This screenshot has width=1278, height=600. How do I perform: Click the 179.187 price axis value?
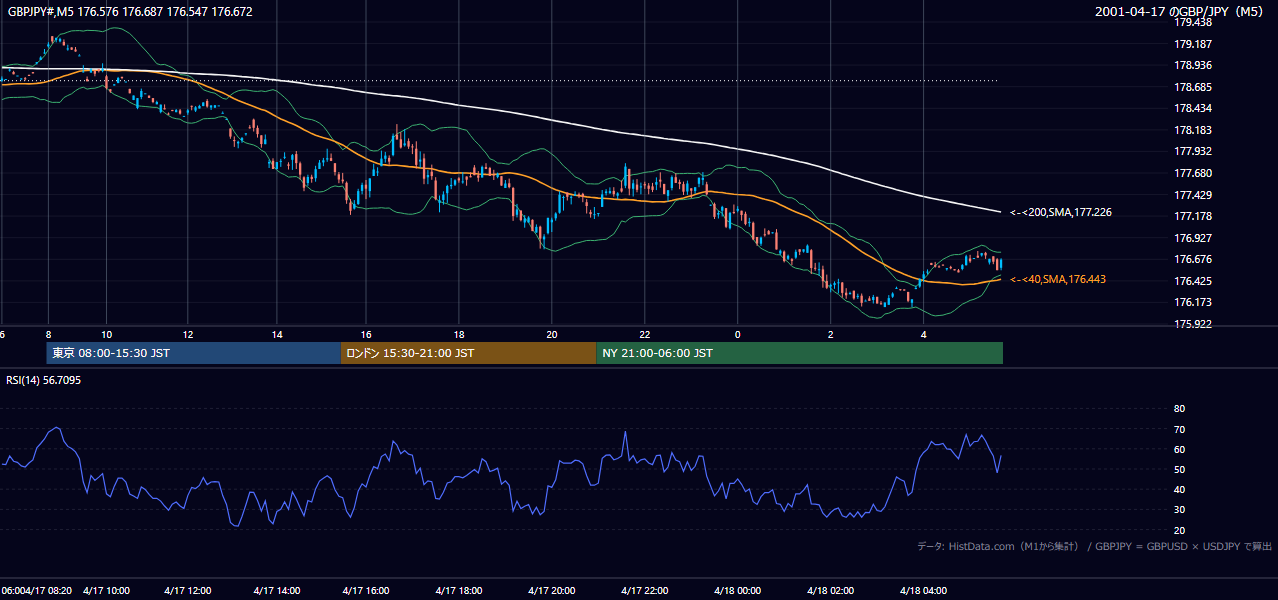pyautogui.click(x=1193, y=44)
